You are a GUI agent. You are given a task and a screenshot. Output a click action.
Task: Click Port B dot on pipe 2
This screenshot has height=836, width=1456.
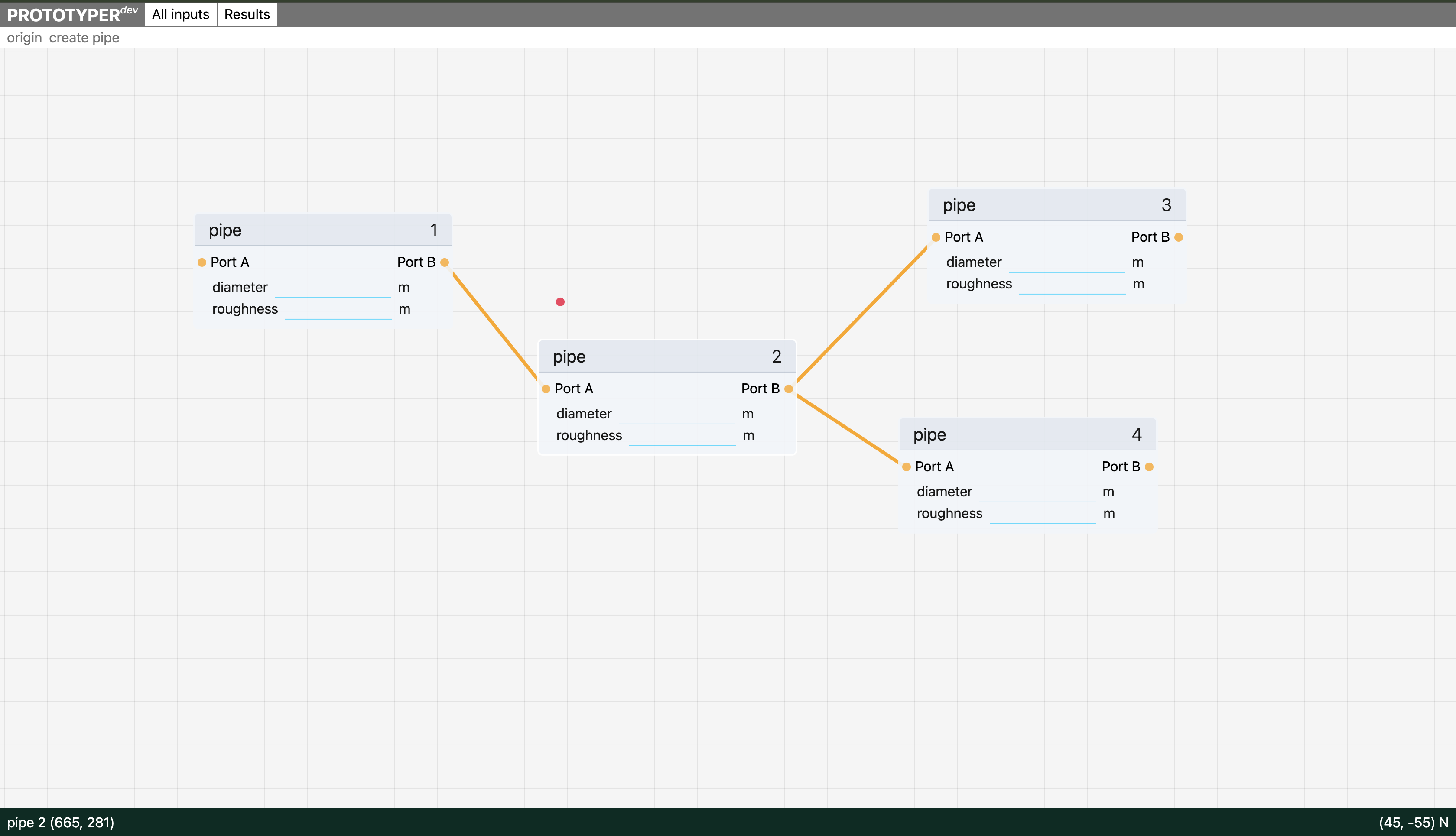pos(789,389)
